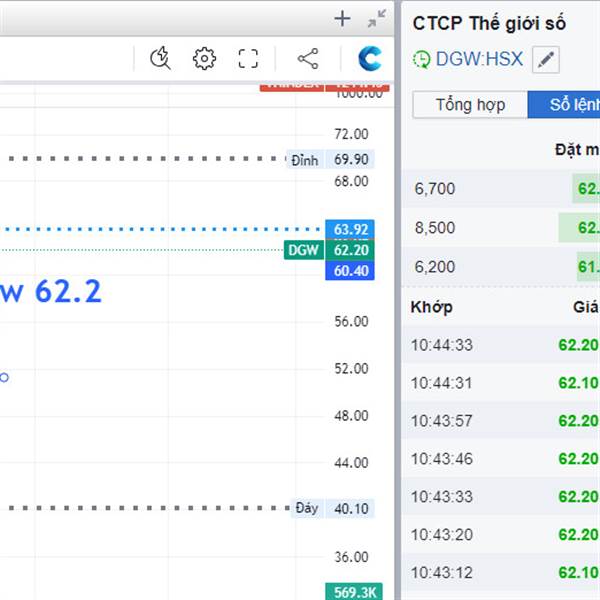Image resolution: width=600 pixels, height=600 pixels.
Task: Click the 36.00 price axis label
Action: tap(351, 557)
